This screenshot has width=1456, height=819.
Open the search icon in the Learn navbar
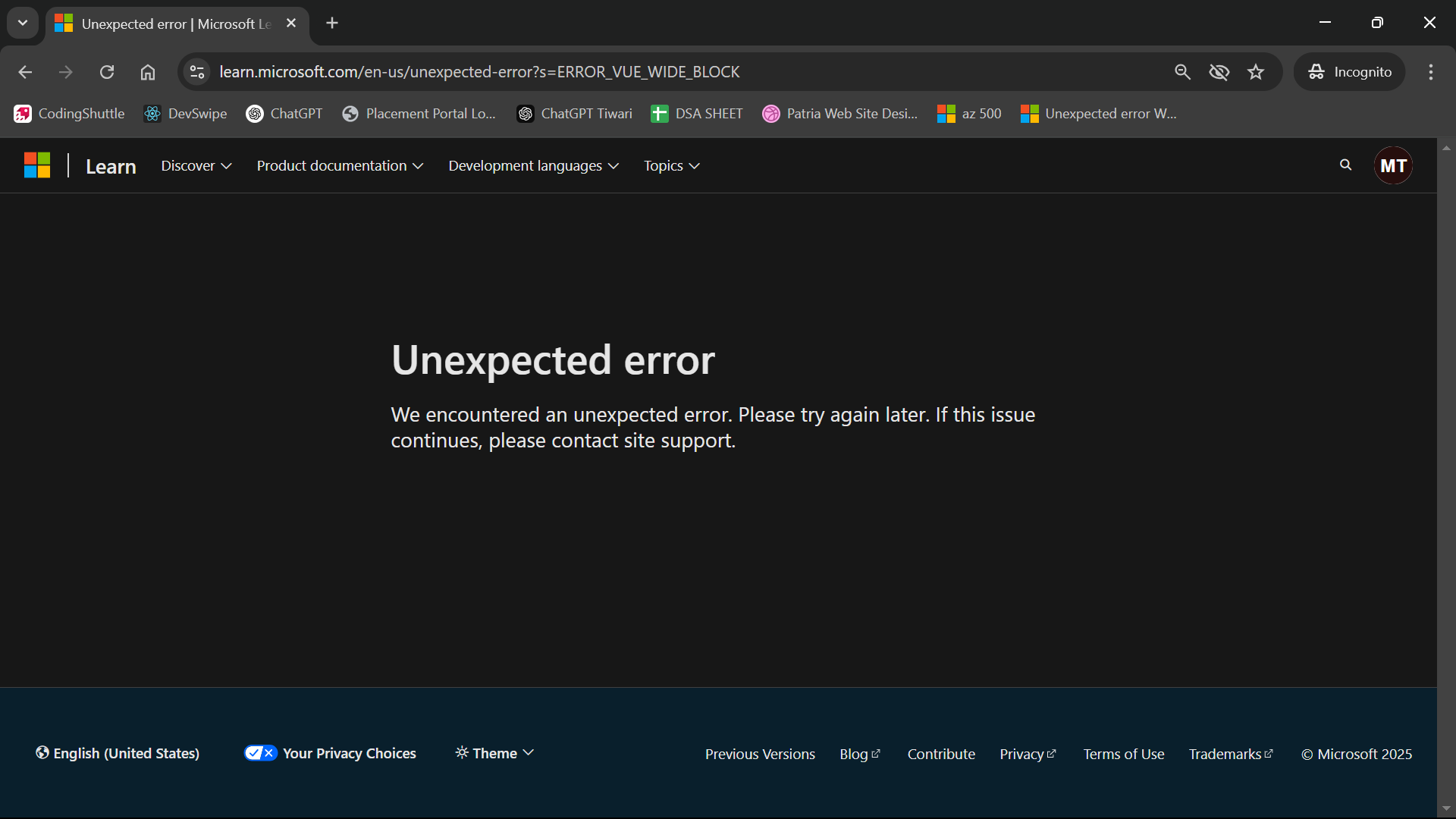[x=1345, y=165]
